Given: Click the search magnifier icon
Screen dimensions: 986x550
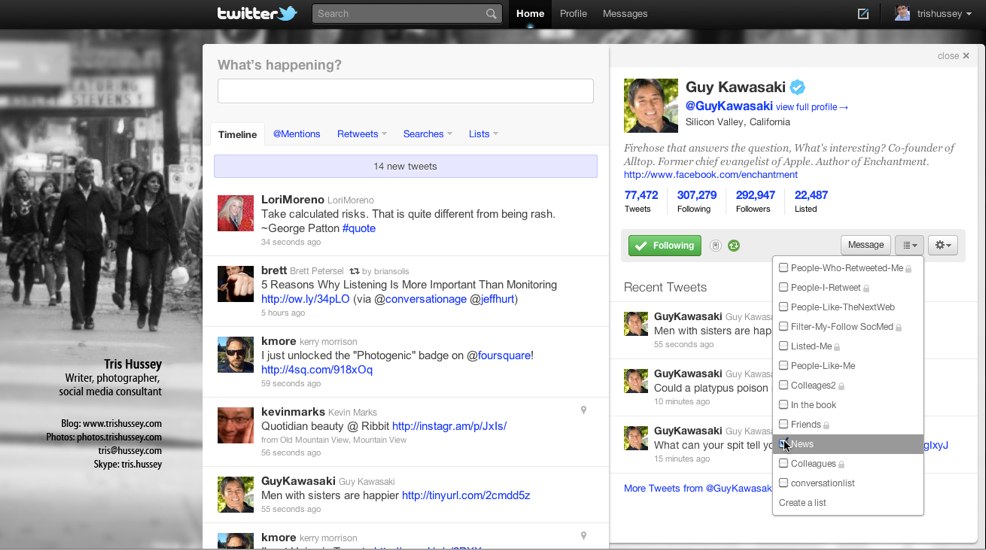Looking at the screenshot, I should 491,14.
